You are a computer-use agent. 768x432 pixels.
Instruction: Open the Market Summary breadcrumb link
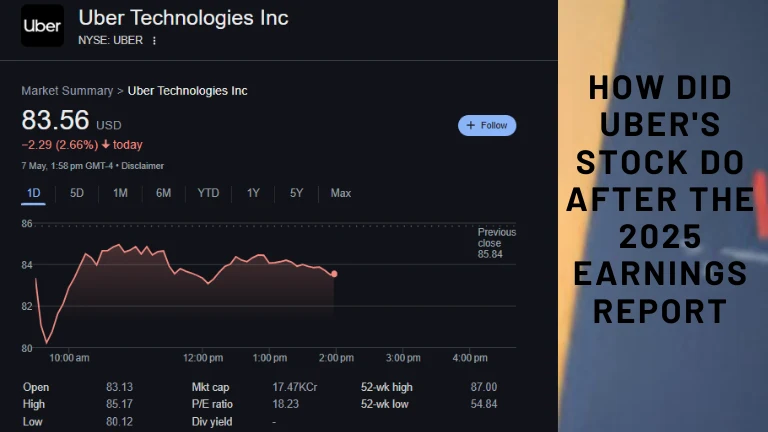(67, 91)
